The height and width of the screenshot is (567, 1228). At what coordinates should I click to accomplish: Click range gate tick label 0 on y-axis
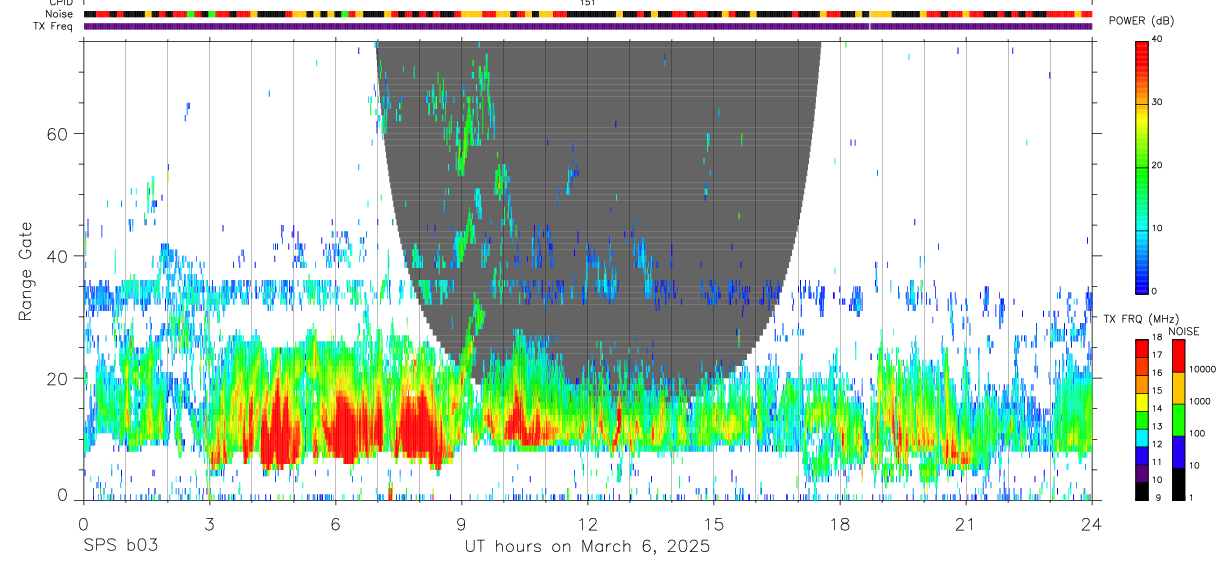click(x=63, y=494)
